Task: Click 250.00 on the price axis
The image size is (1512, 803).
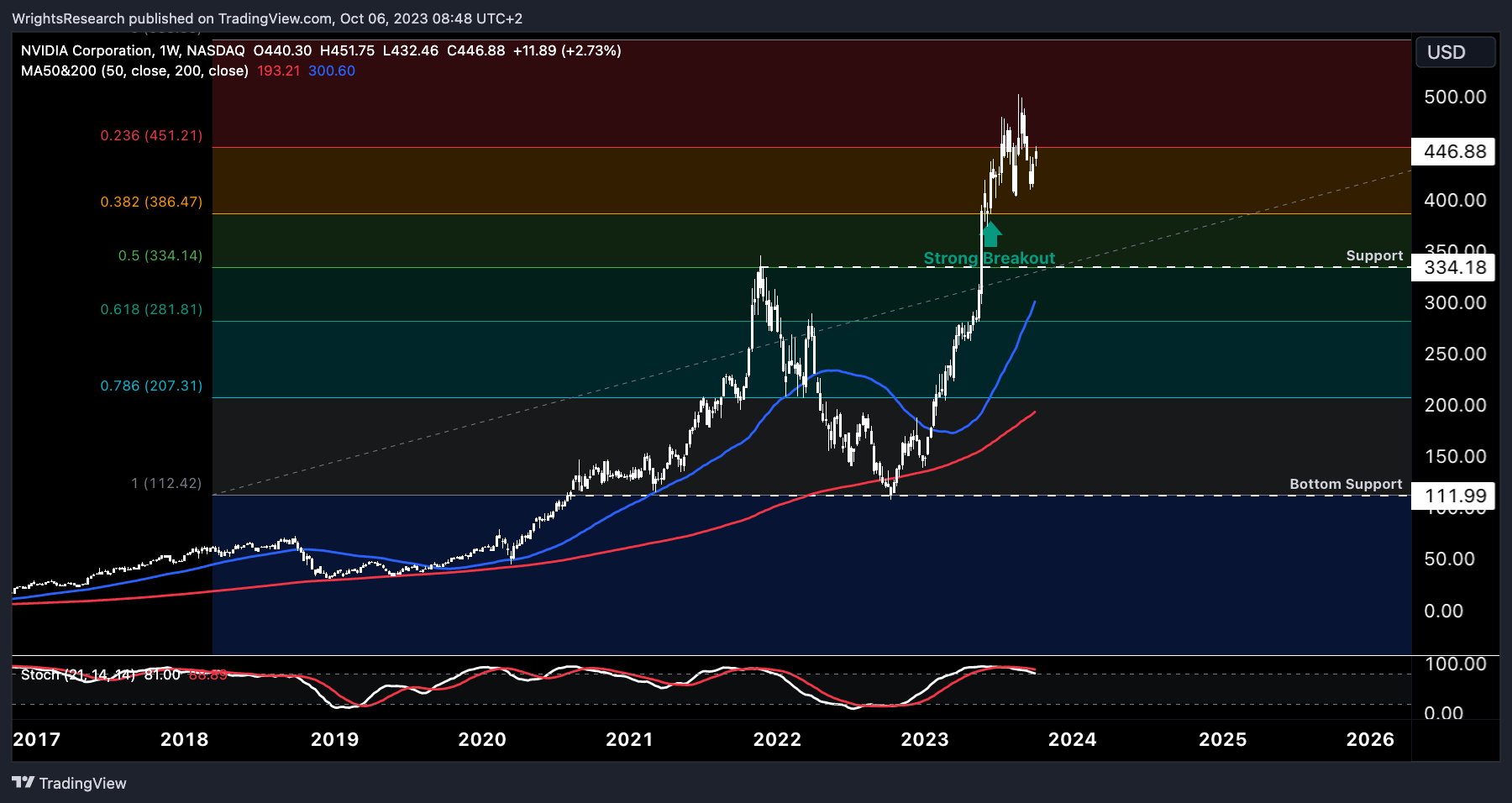Action: click(x=1455, y=354)
